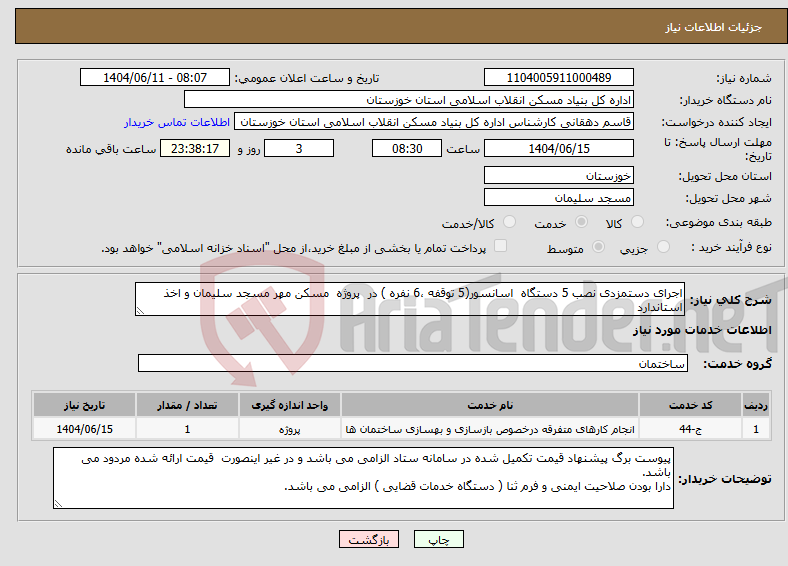The height and width of the screenshot is (566, 788).
Task: Click the واحد اندازه گیری column header
Action: point(289,405)
